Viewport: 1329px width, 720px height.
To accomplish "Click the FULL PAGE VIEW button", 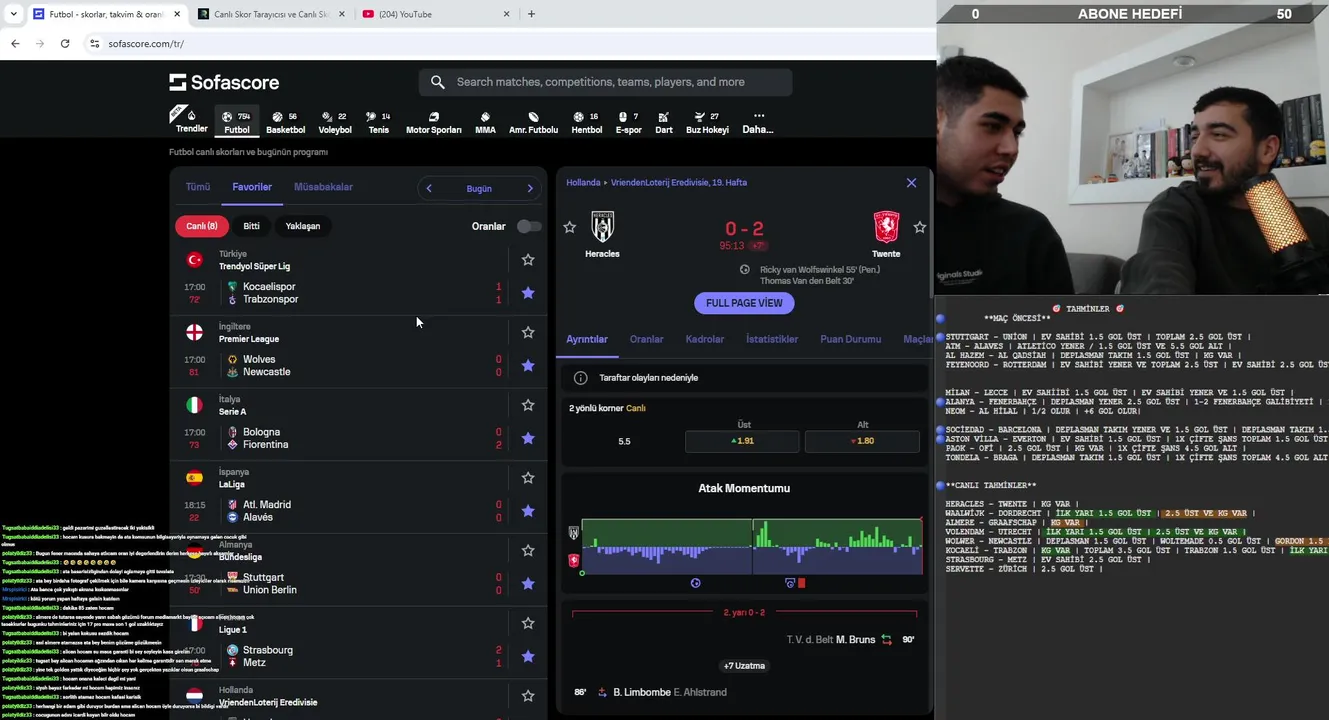I will point(744,303).
